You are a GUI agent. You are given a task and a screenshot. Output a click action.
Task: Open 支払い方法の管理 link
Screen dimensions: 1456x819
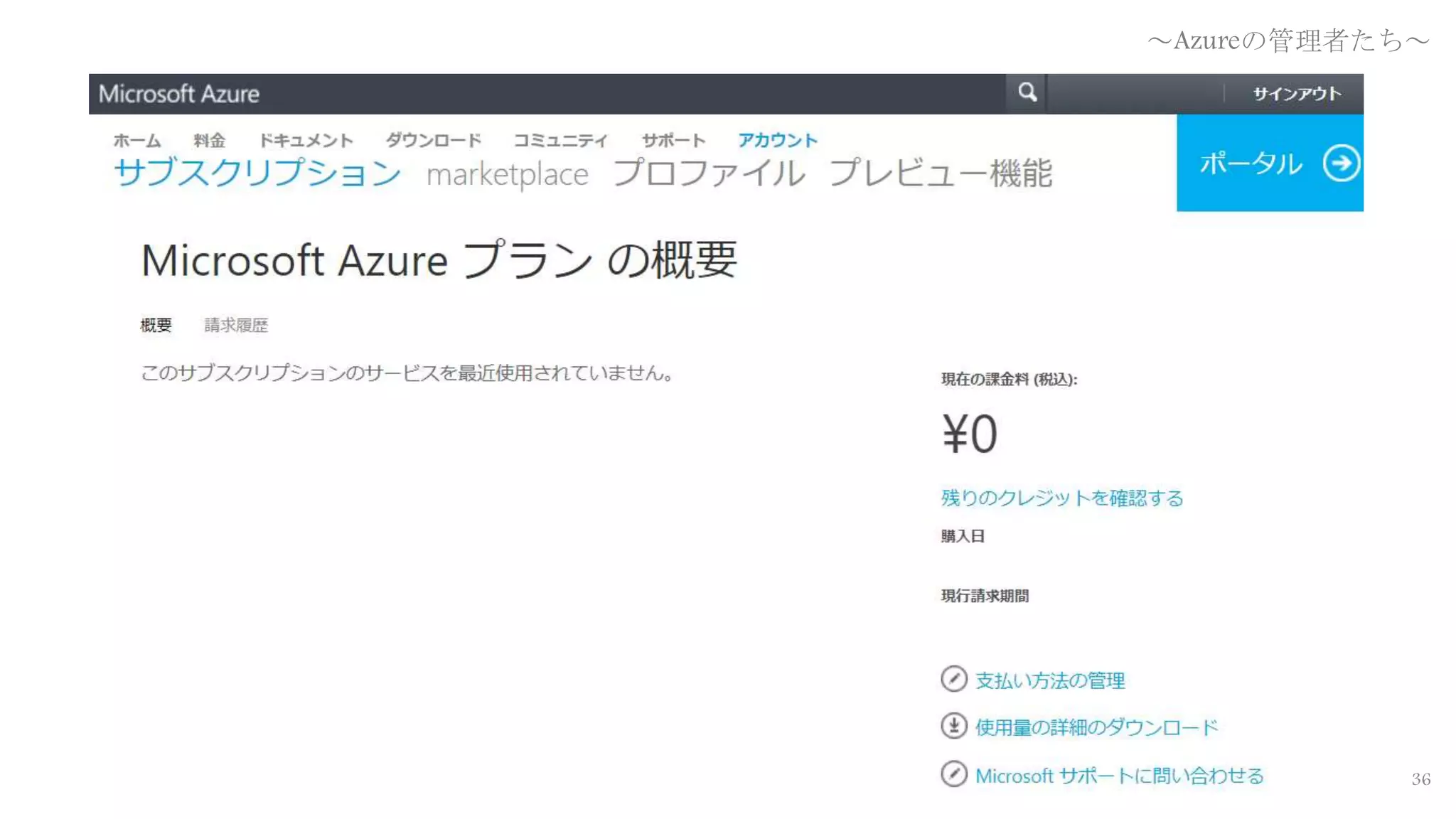[x=1050, y=680]
